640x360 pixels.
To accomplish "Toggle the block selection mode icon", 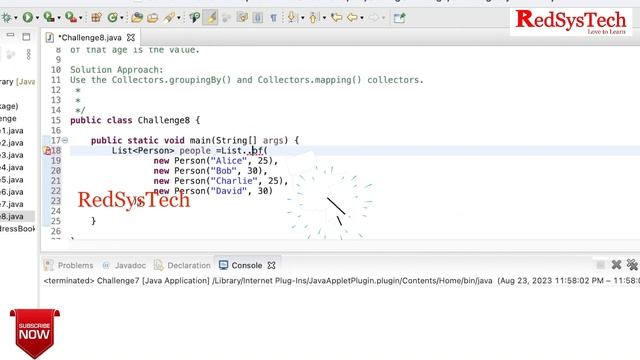I will pyautogui.click(x=258, y=18).
